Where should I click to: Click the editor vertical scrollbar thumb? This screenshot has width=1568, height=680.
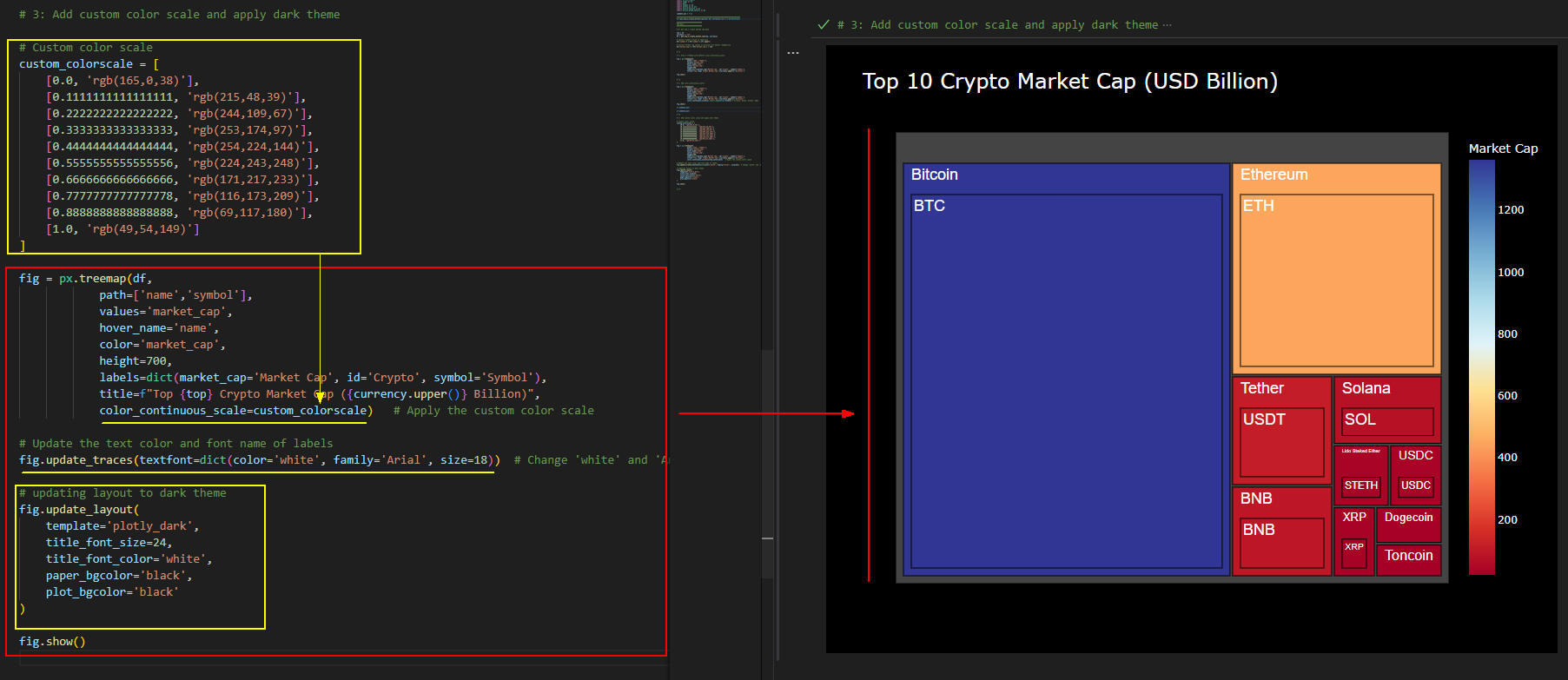click(x=767, y=465)
